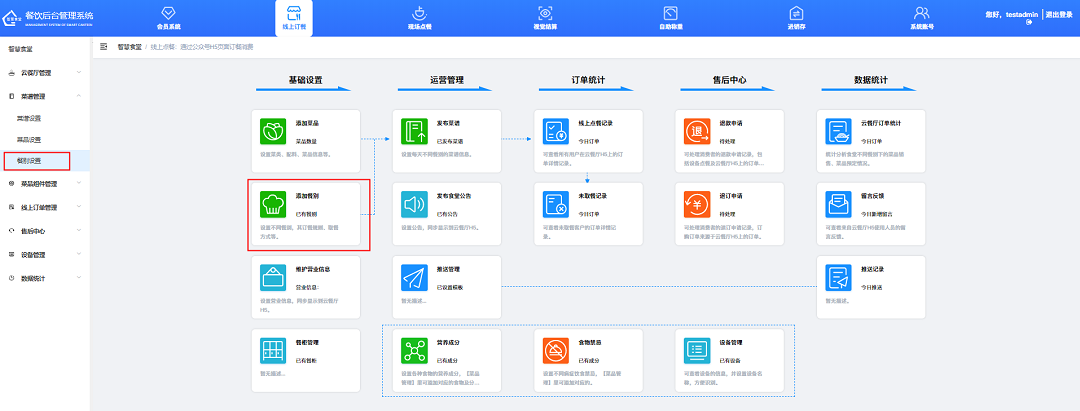Click the green 添加菜品 vegetable icon

(x=270, y=132)
